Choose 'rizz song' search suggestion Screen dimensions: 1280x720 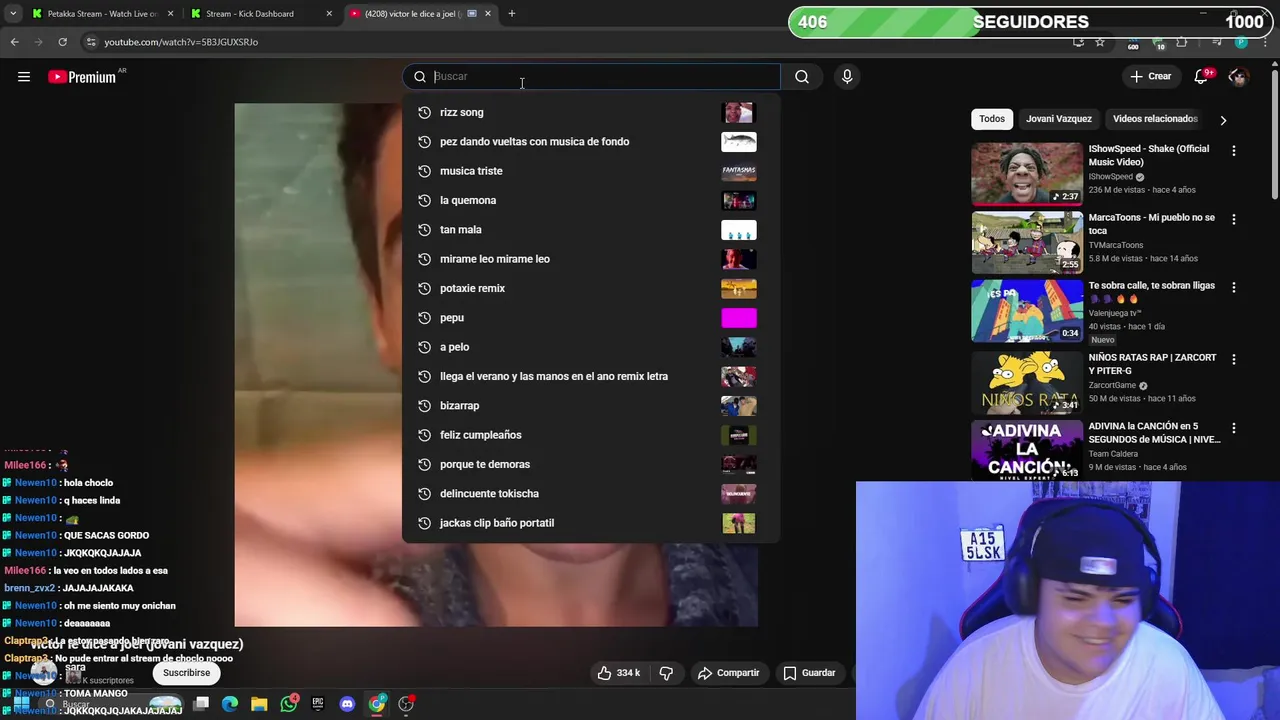tap(591, 112)
